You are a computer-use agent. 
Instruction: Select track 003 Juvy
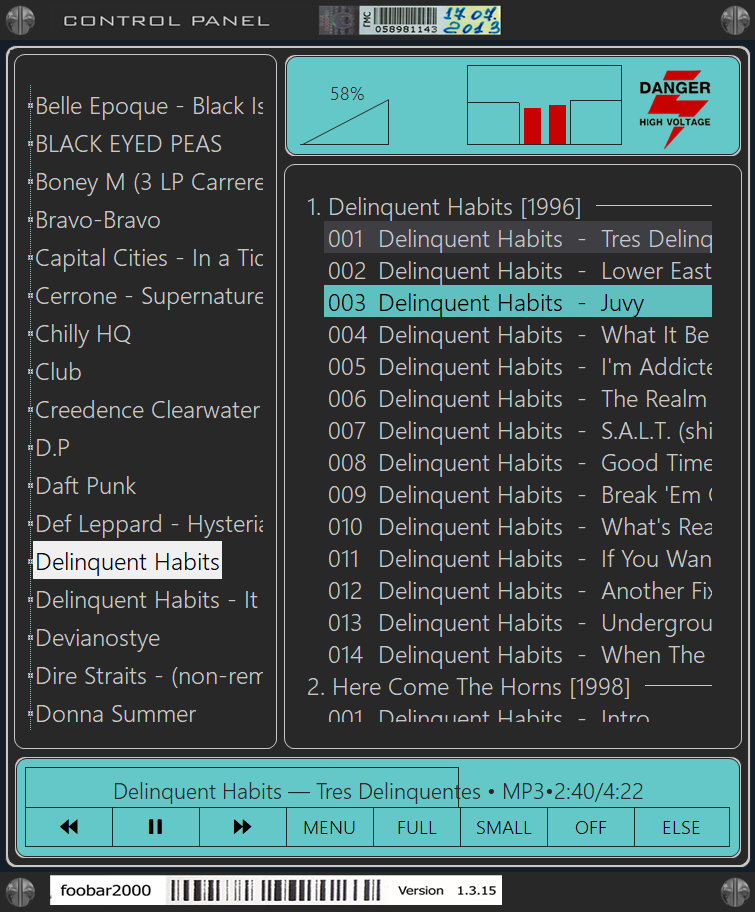click(x=518, y=301)
